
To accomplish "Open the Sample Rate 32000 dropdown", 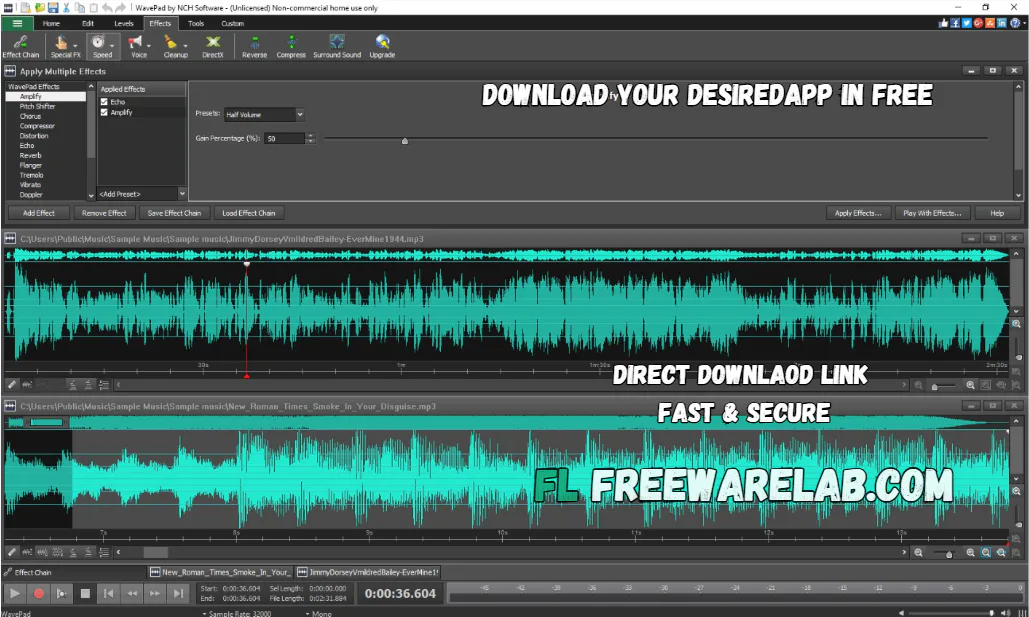I will coord(237,613).
